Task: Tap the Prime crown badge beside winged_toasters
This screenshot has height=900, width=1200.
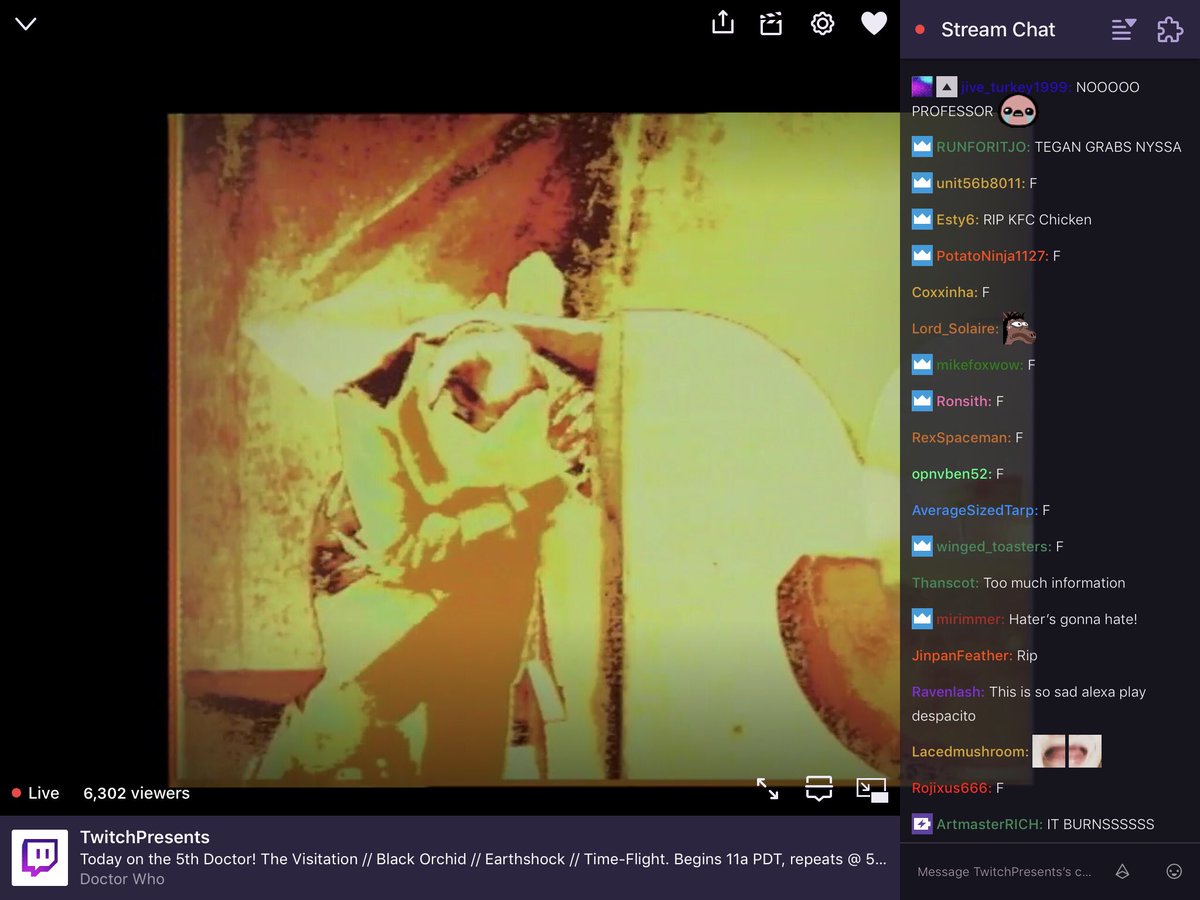Action: coord(922,547)
